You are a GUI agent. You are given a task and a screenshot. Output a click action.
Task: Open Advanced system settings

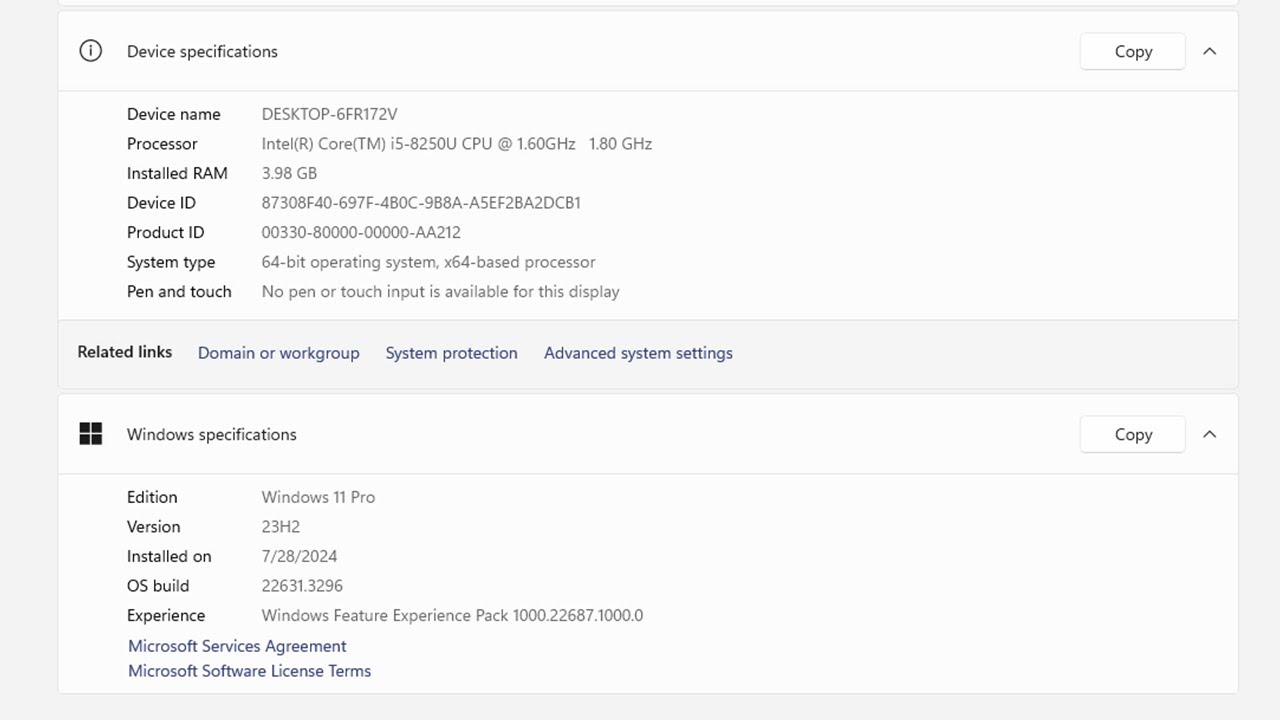tap(638, 353)
